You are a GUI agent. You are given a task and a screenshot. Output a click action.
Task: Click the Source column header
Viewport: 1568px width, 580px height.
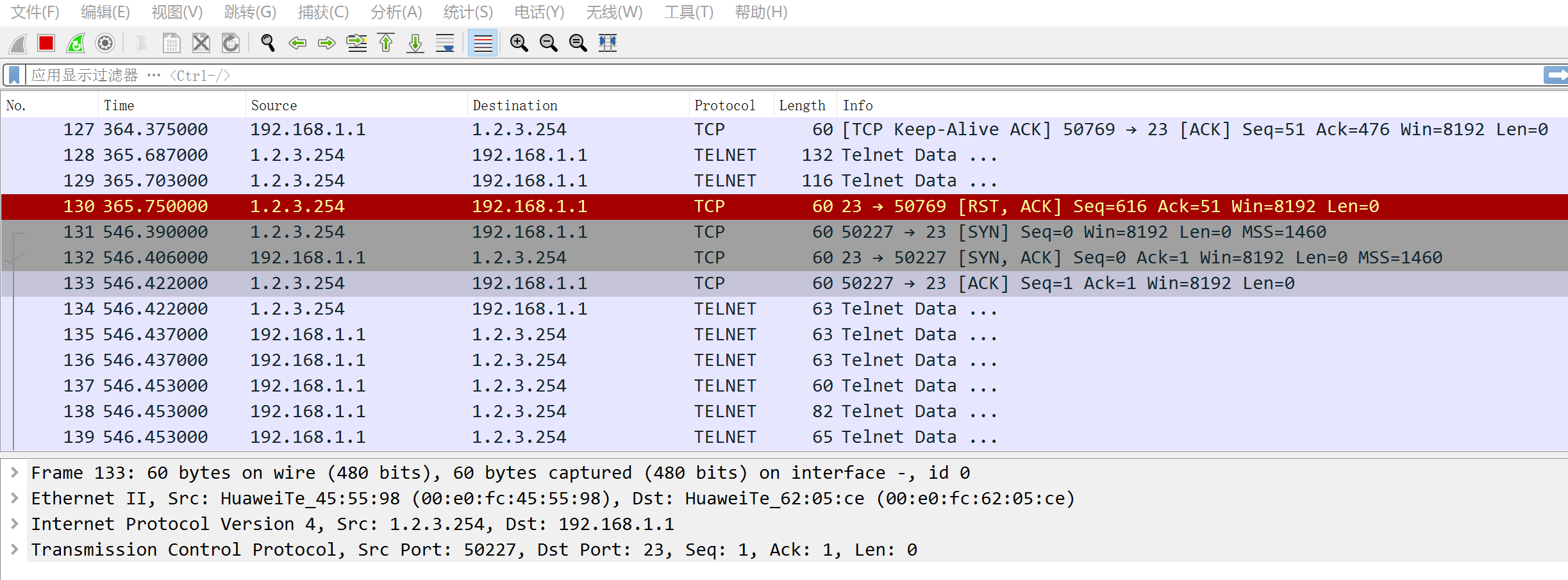274,105
